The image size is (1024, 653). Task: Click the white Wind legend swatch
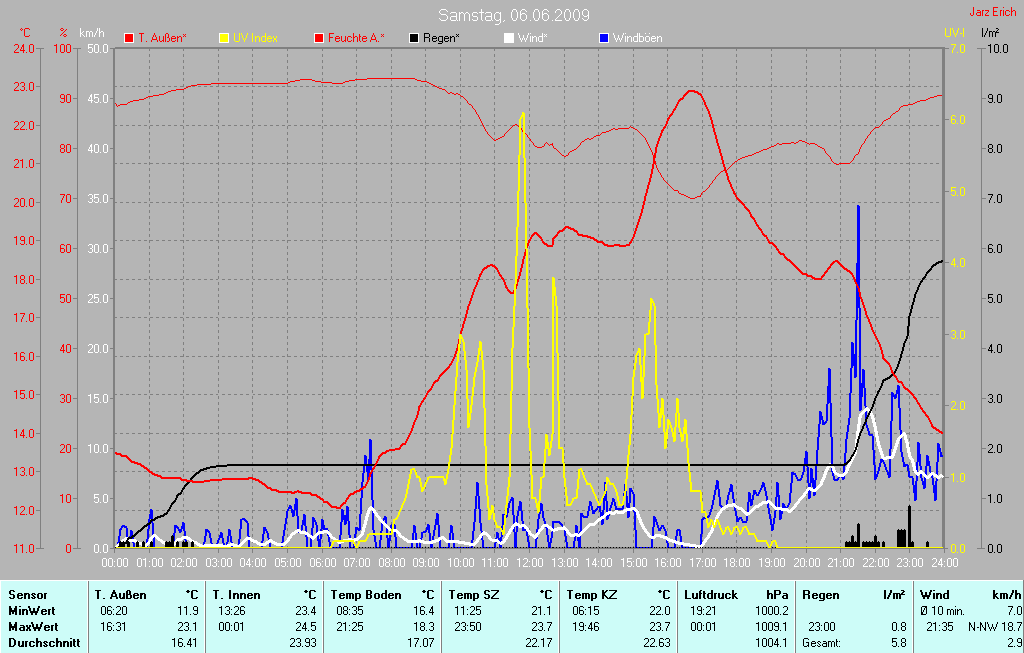click(x=508, y=38)
